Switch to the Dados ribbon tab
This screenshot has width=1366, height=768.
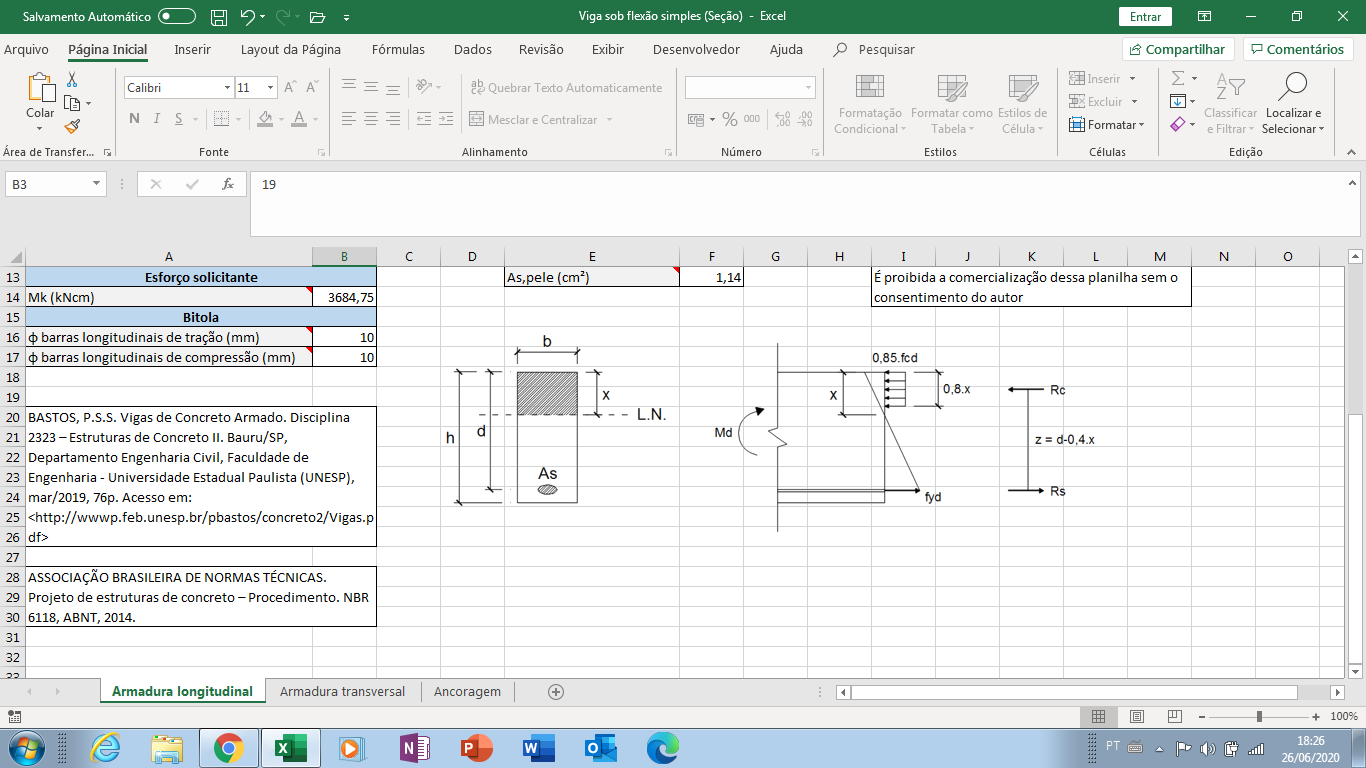(473, 49)
